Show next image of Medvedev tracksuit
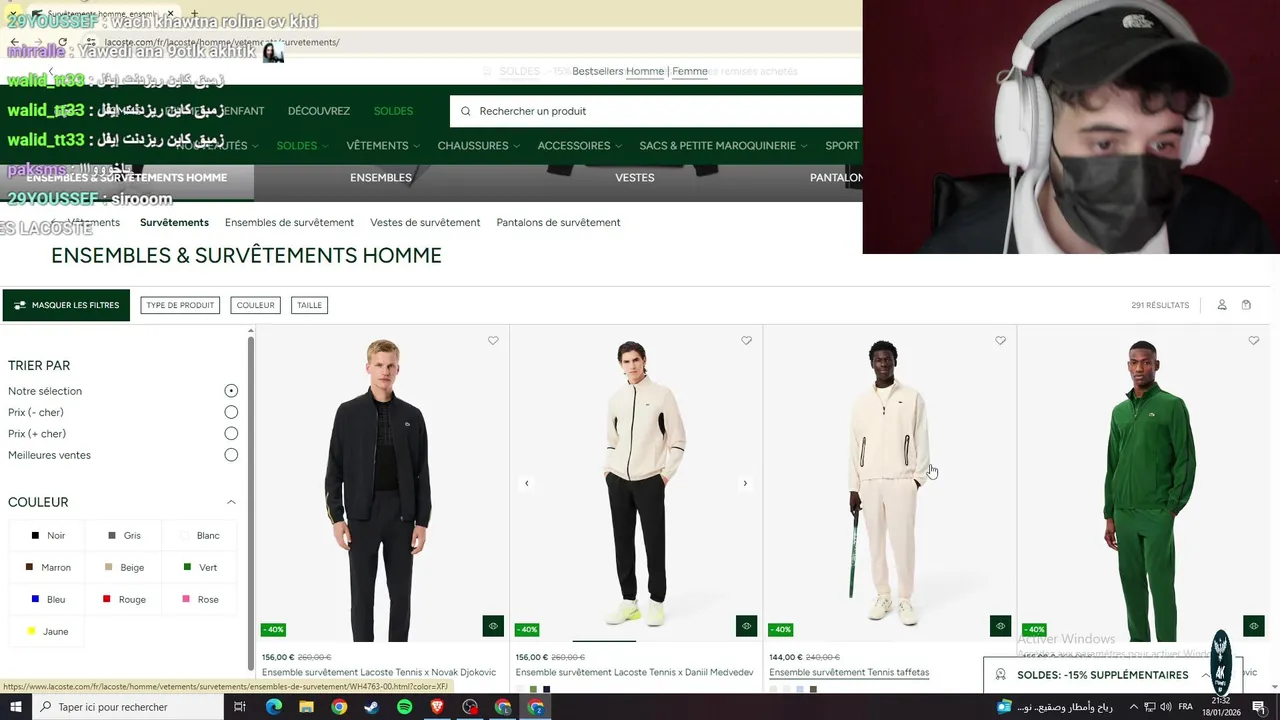 pyautogui.click(x=745, y=483)
